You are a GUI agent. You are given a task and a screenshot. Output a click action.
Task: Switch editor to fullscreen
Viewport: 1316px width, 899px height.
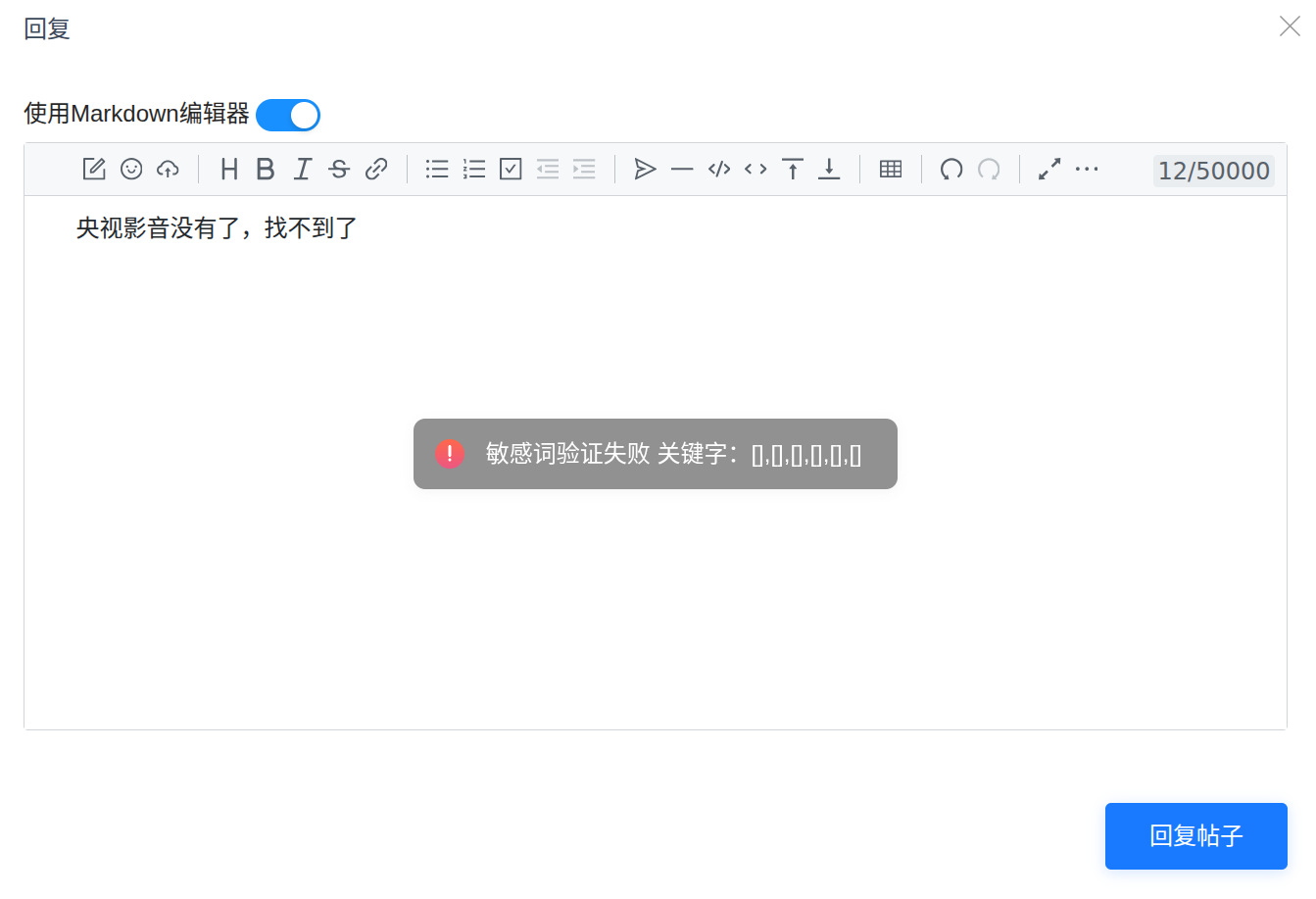[1049, 169]
